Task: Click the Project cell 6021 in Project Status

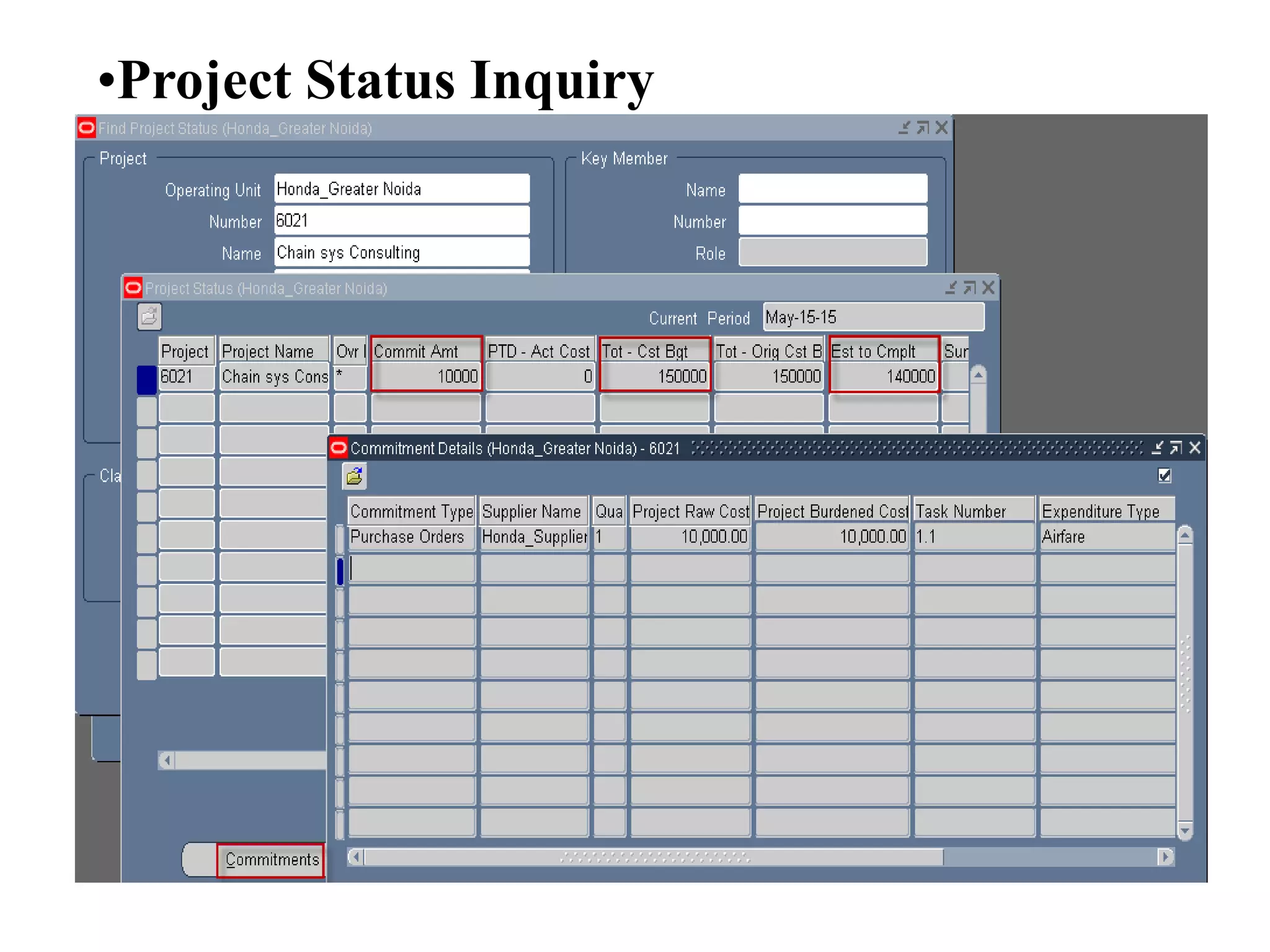Action: [x=187, y=376]
